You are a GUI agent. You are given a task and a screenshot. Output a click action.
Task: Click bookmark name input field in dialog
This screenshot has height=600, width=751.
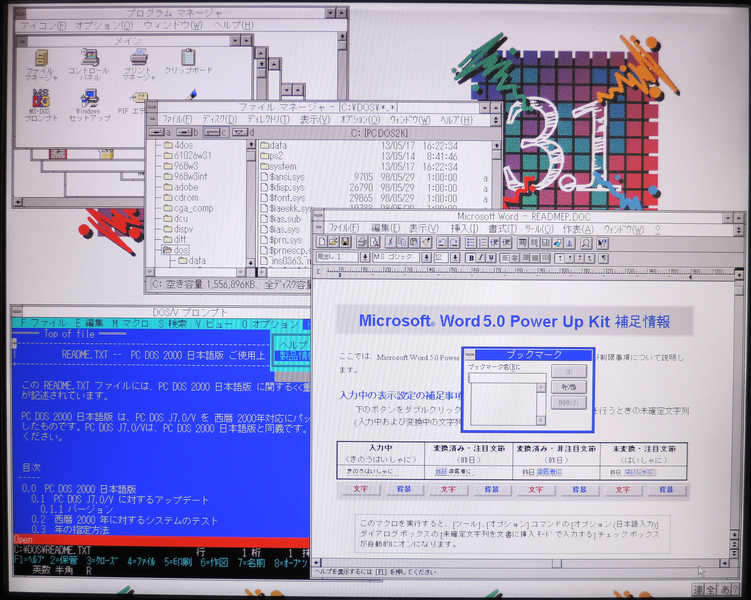pyautogui.click(x=507, y=378)
